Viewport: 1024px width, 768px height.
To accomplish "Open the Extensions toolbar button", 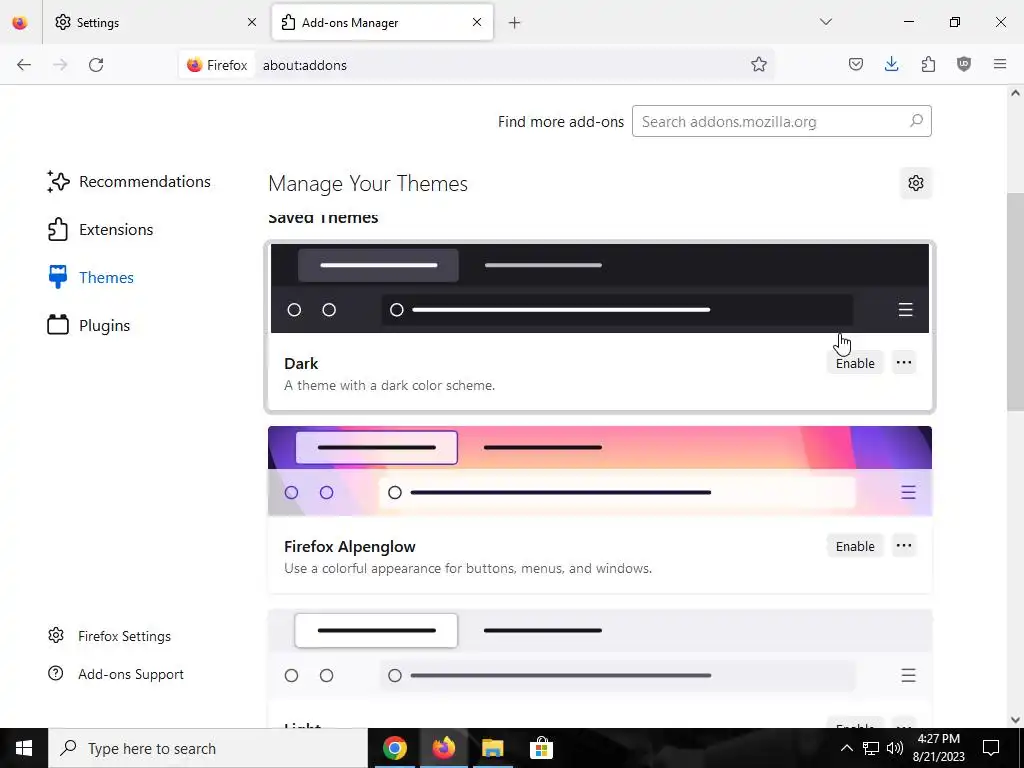I will pyautogui.click(x=928, y=65).
